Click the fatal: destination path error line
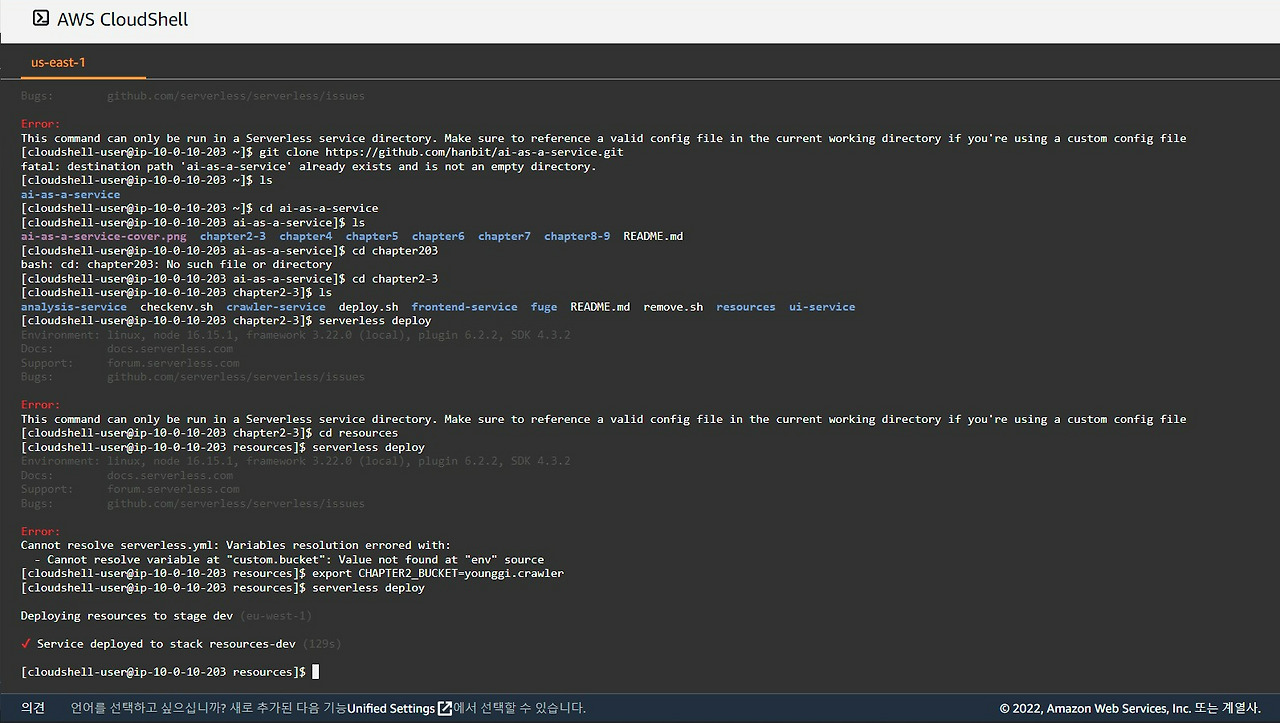The image size is (1280, 723). coord(308,166)
